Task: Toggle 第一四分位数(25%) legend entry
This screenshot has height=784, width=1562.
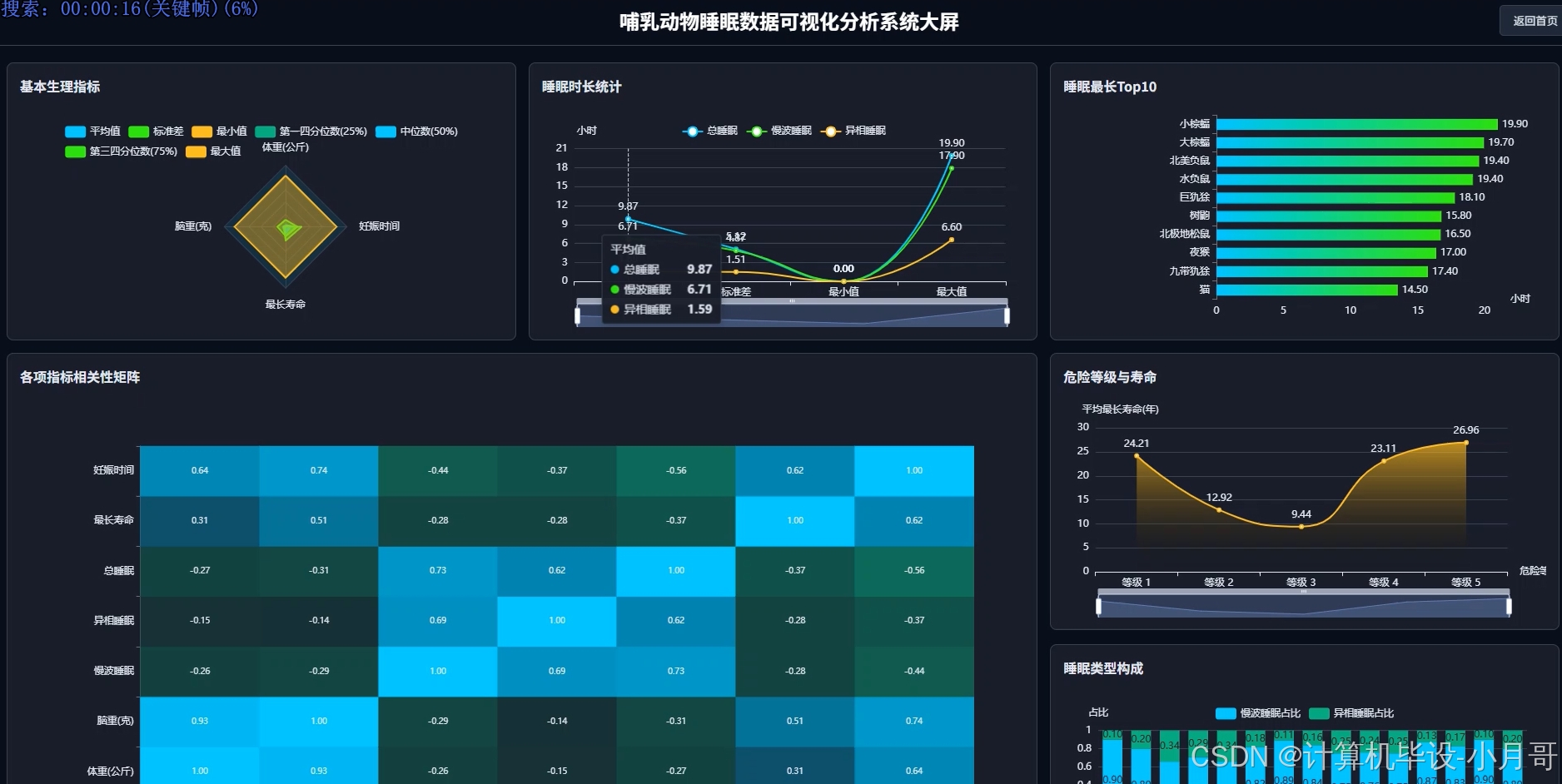Action: 311,131
